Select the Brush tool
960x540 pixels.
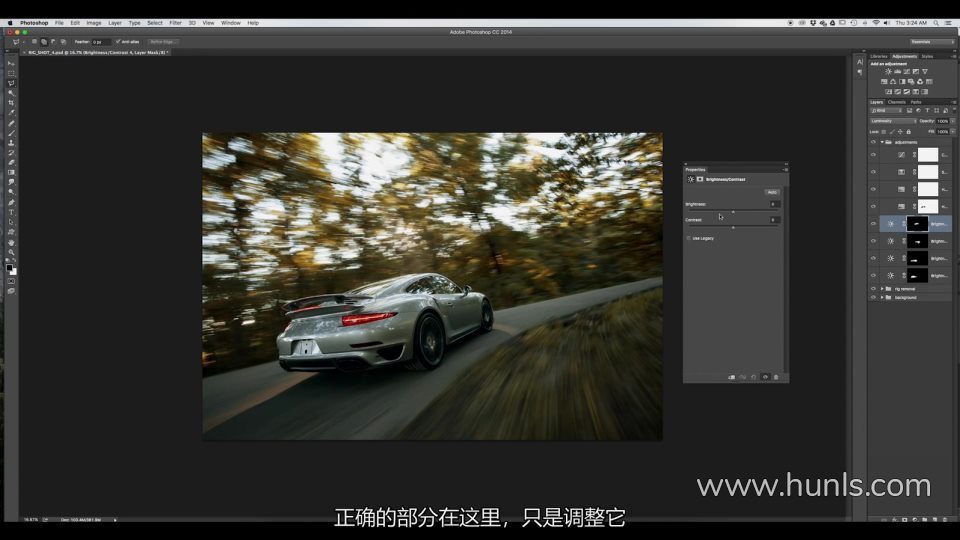pos(11,133)
